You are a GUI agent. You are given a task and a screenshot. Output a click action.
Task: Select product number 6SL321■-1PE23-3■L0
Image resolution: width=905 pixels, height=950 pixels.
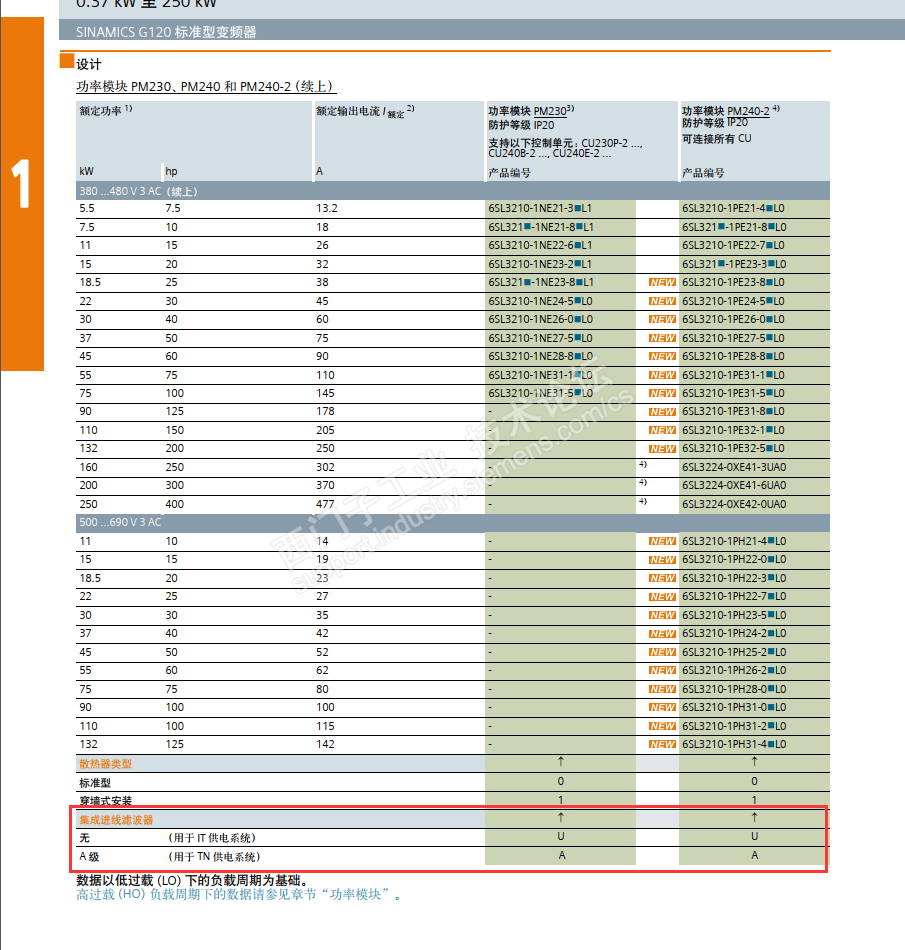pos(734,264)
